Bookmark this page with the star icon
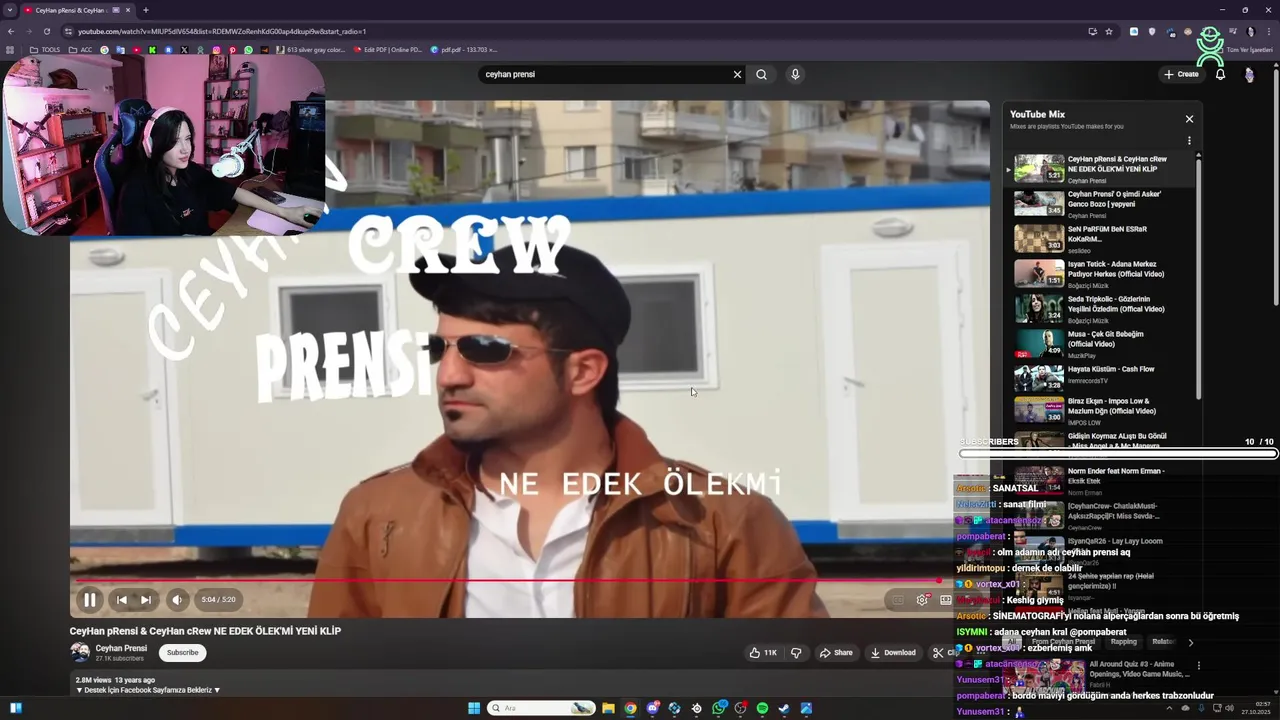Screen dimensions: 1280x720 click(1109, 31)
